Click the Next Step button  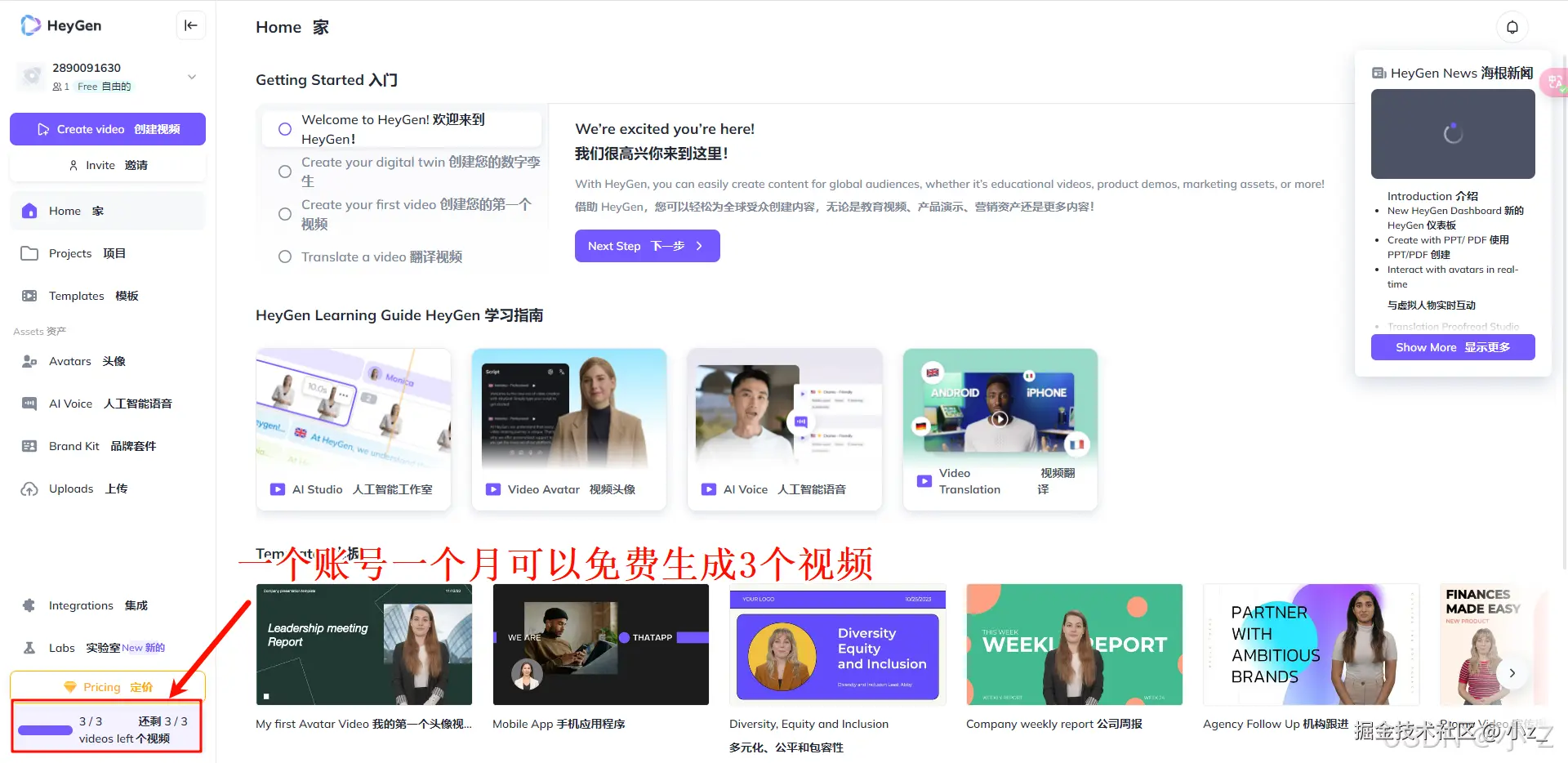(647, 246)
